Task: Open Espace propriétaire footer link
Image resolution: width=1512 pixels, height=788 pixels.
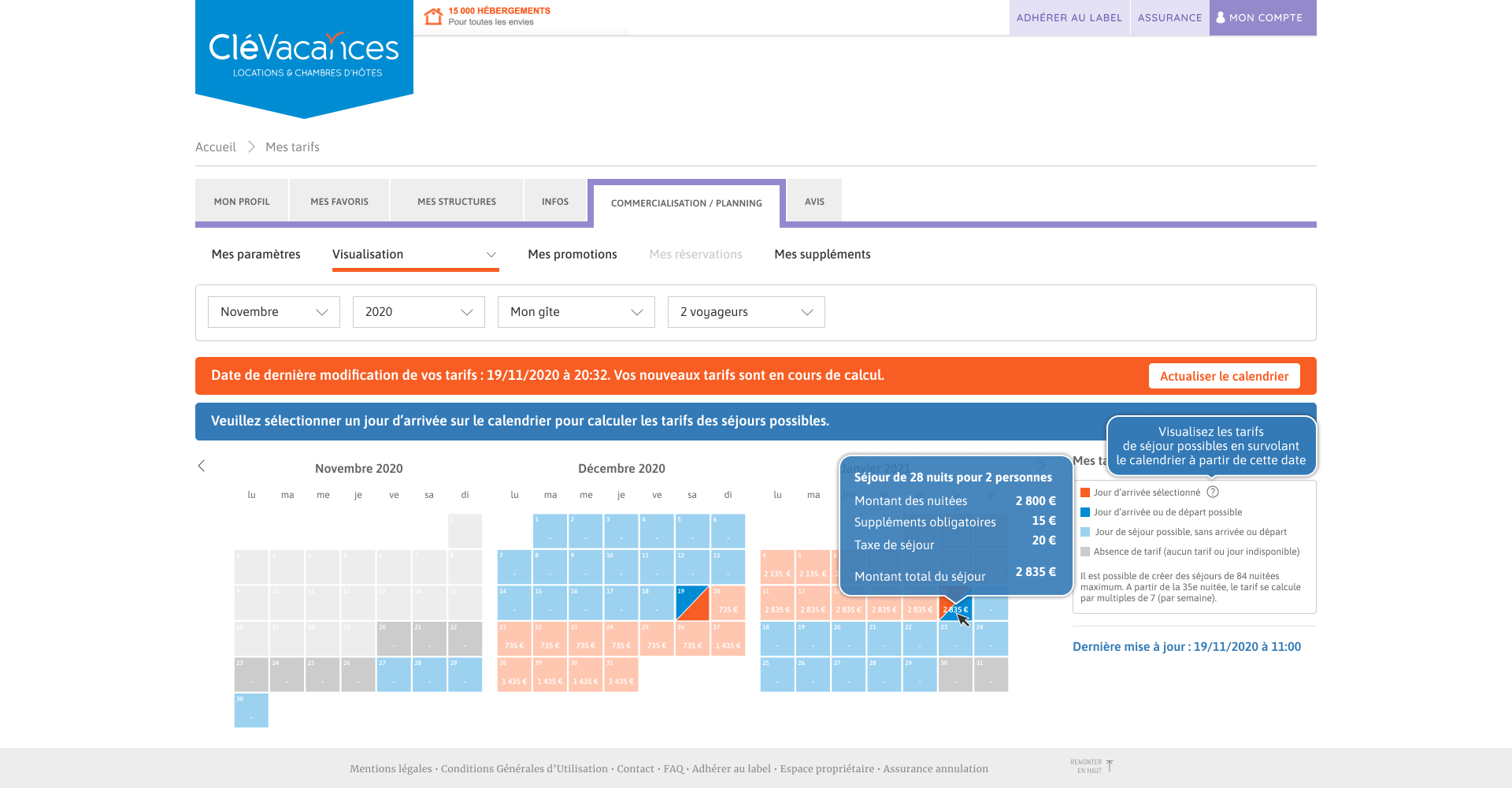Action: pos(827,768)
